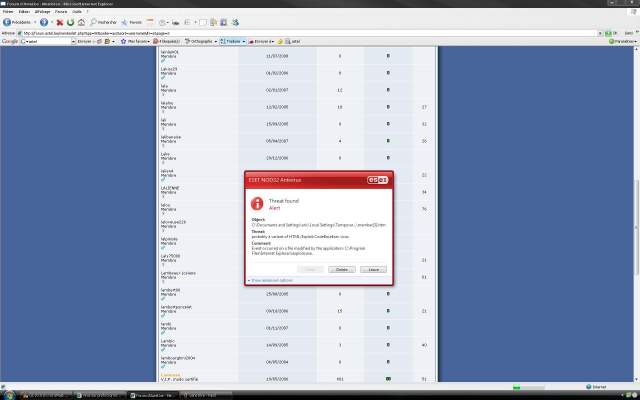640x400 pixels.
Task: Click the Delete button in ESET alert
Action: click(340, 270)
